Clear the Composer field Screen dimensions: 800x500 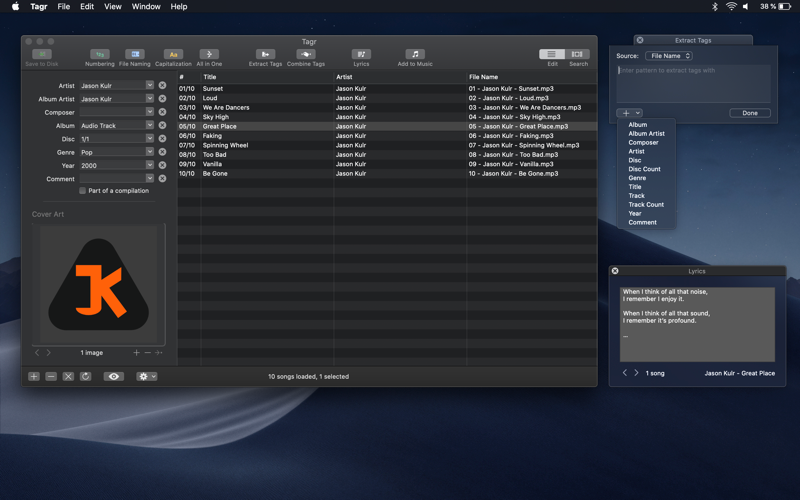162,112
